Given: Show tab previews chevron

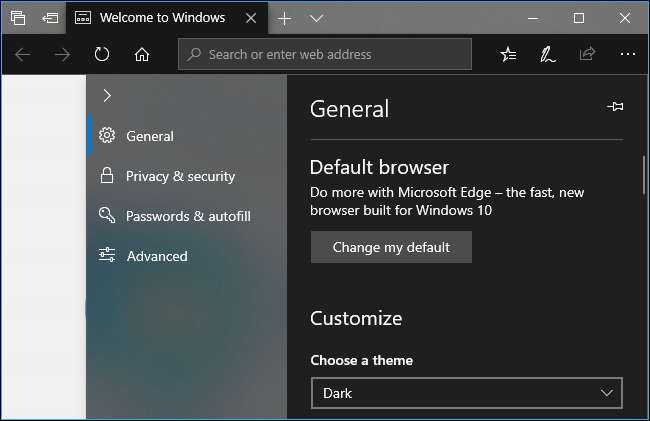Looking at the screenshot, I should click(316, 18).
